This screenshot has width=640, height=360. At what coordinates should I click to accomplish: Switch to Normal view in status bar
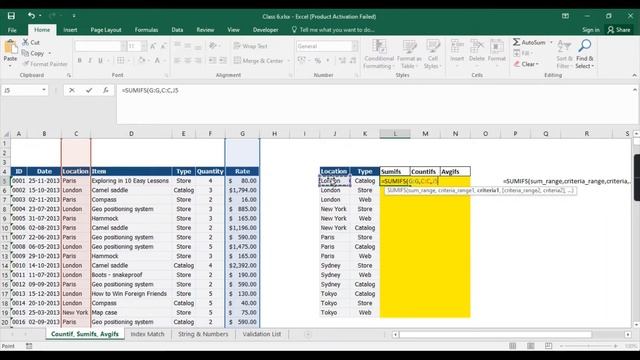[x=512, y=346]
